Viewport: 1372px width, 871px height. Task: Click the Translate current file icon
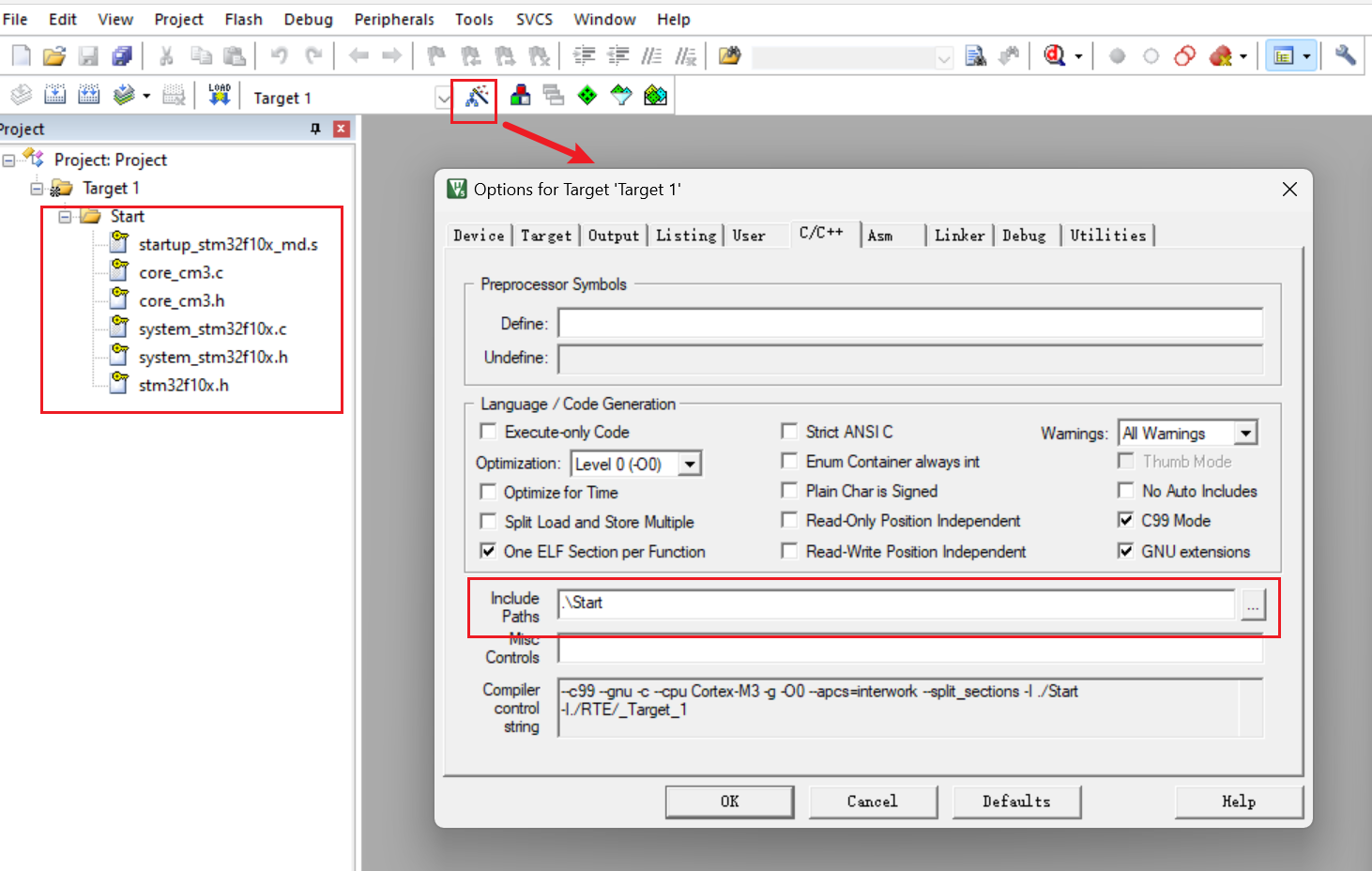pos(21,95)
